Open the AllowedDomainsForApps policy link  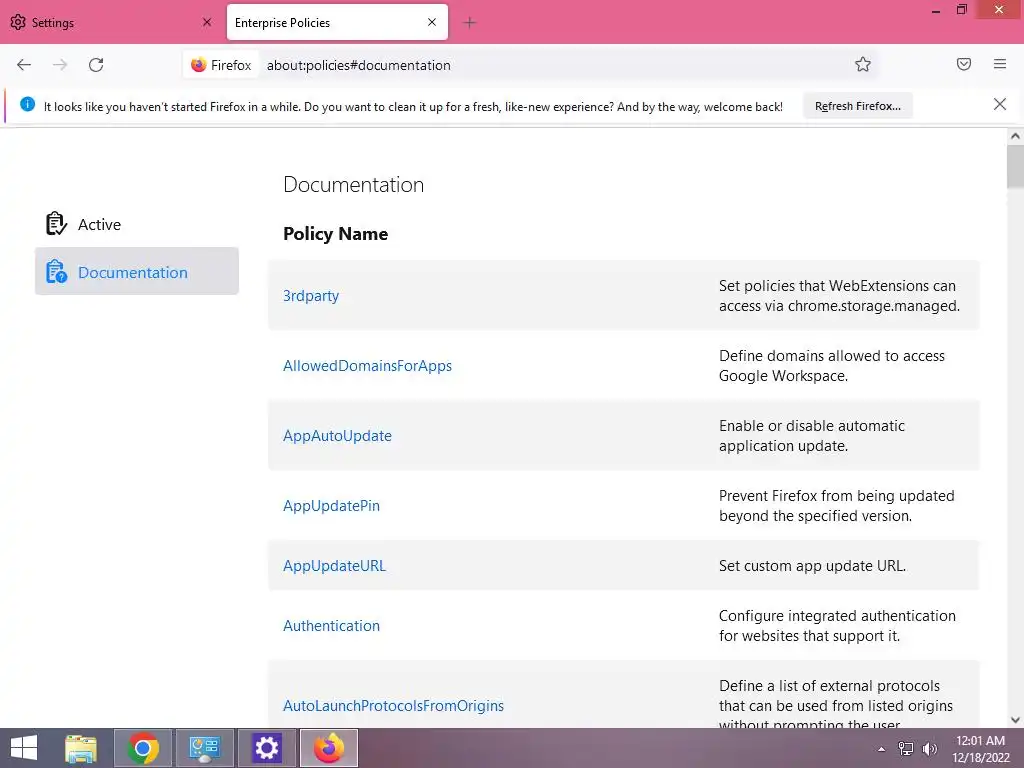(x=367, y=366)
